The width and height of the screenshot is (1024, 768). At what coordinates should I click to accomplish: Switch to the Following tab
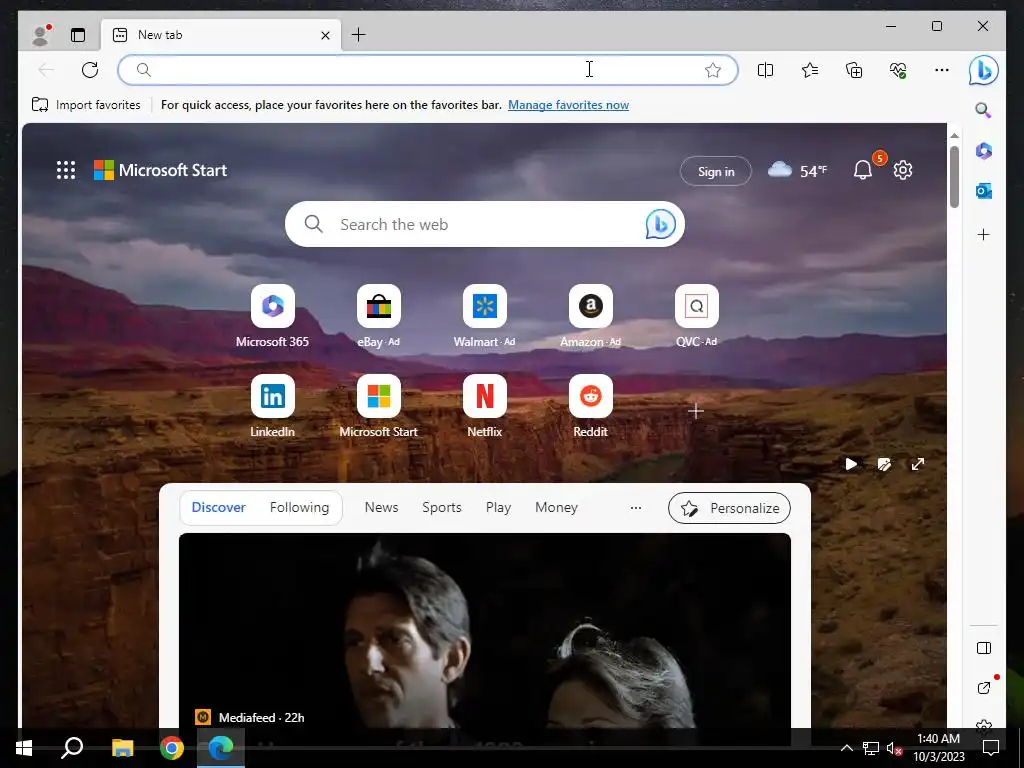(x=299, y=507)
